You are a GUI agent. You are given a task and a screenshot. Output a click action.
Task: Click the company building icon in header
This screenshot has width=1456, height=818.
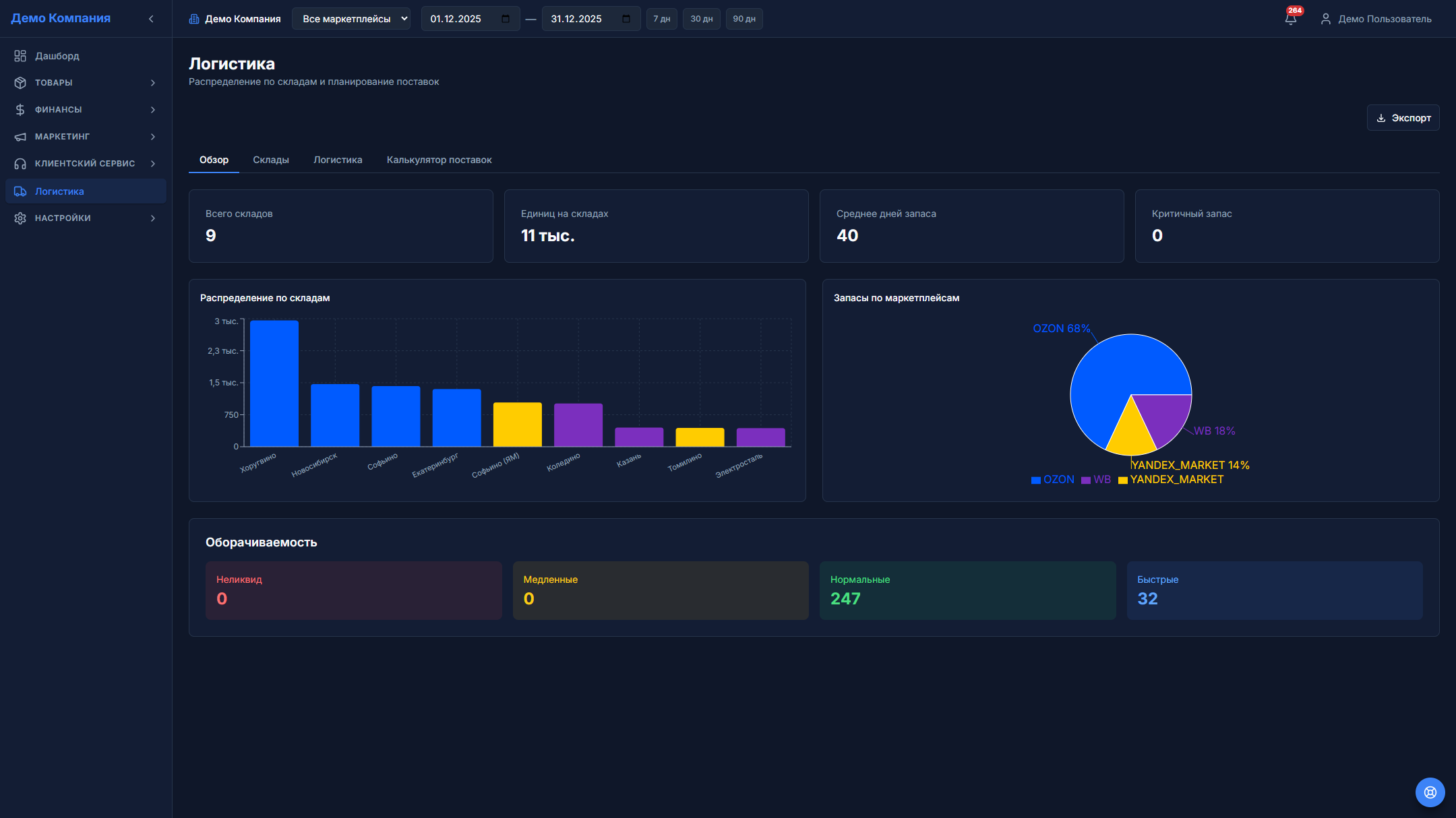(x=194, y=19)
